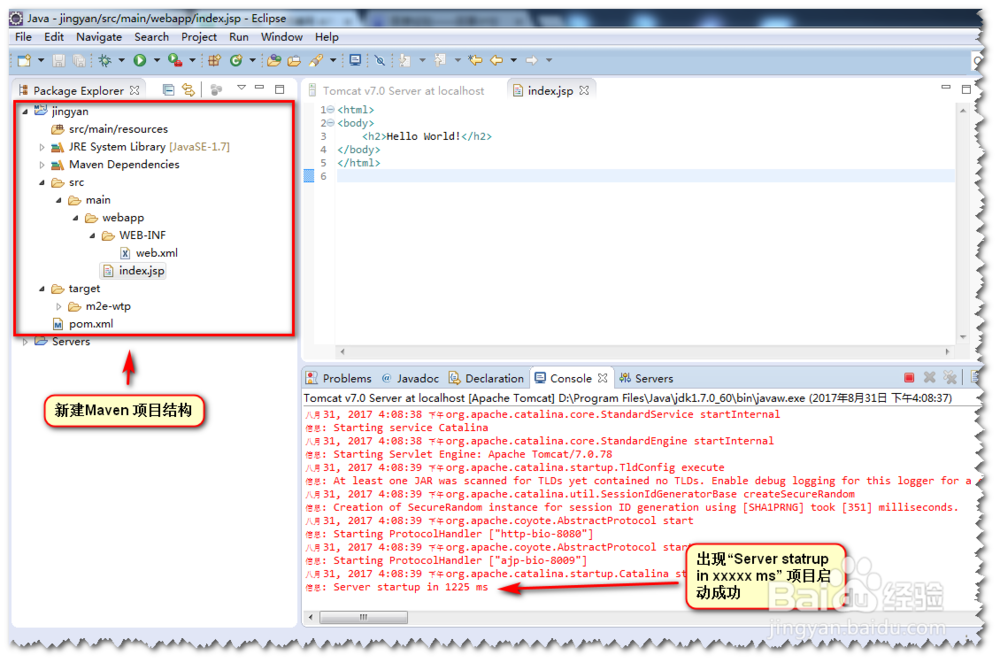Open the Project menu
This screenshot has width=1000, height=663.
(199, 37)
